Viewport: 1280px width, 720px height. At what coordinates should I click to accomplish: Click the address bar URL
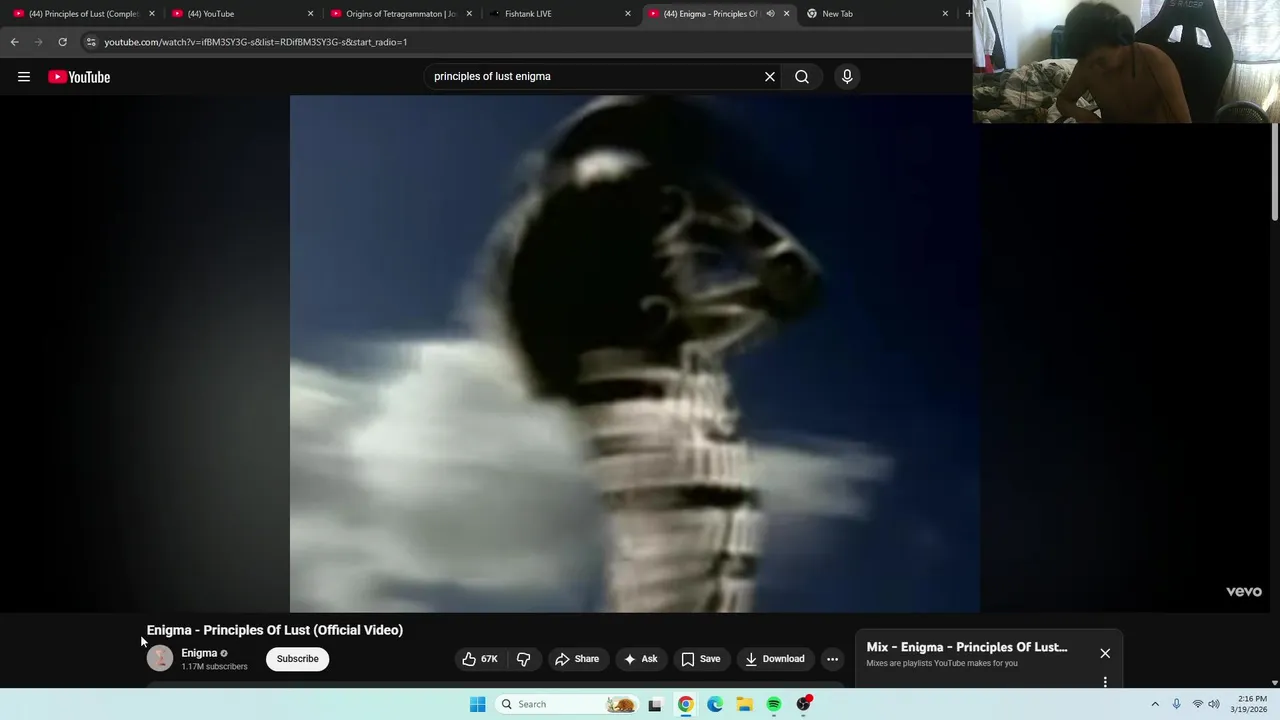point(255,42)
